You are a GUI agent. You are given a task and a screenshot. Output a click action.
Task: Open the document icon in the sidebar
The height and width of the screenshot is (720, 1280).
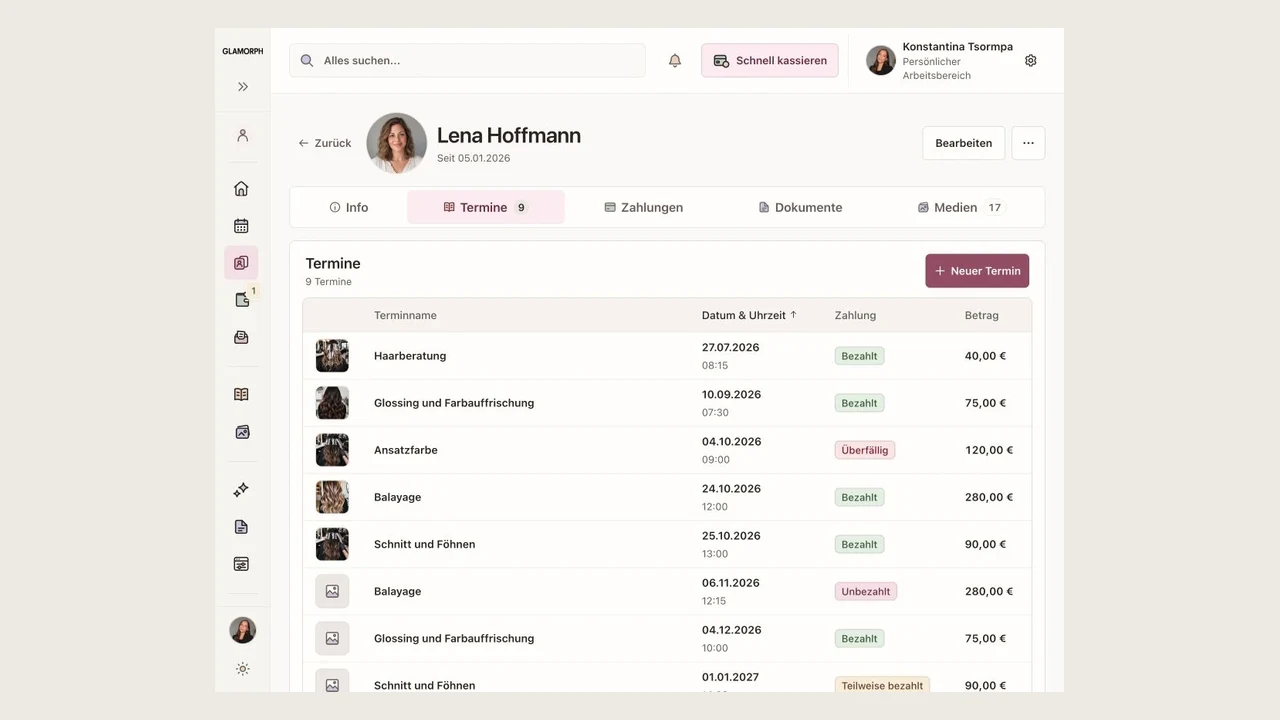point(241,527)
